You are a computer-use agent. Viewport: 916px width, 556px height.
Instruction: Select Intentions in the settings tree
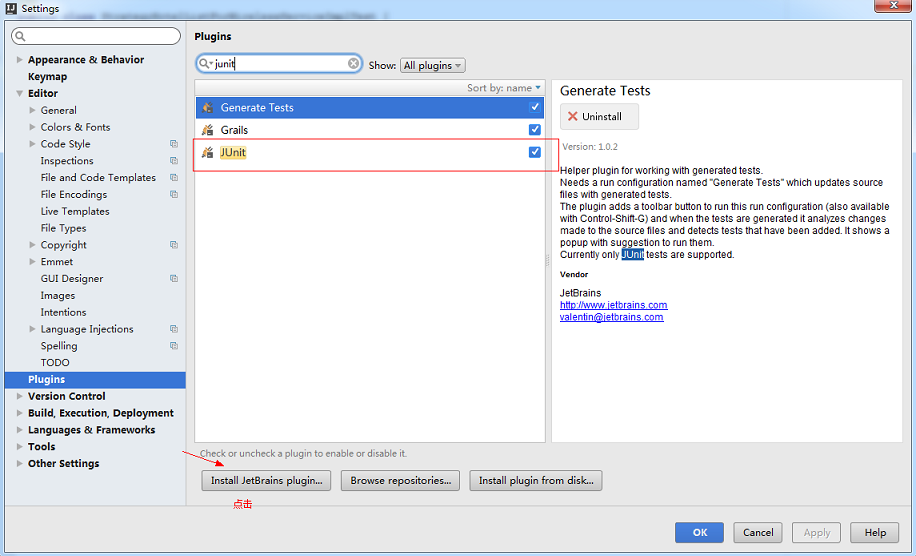[63, 312]
